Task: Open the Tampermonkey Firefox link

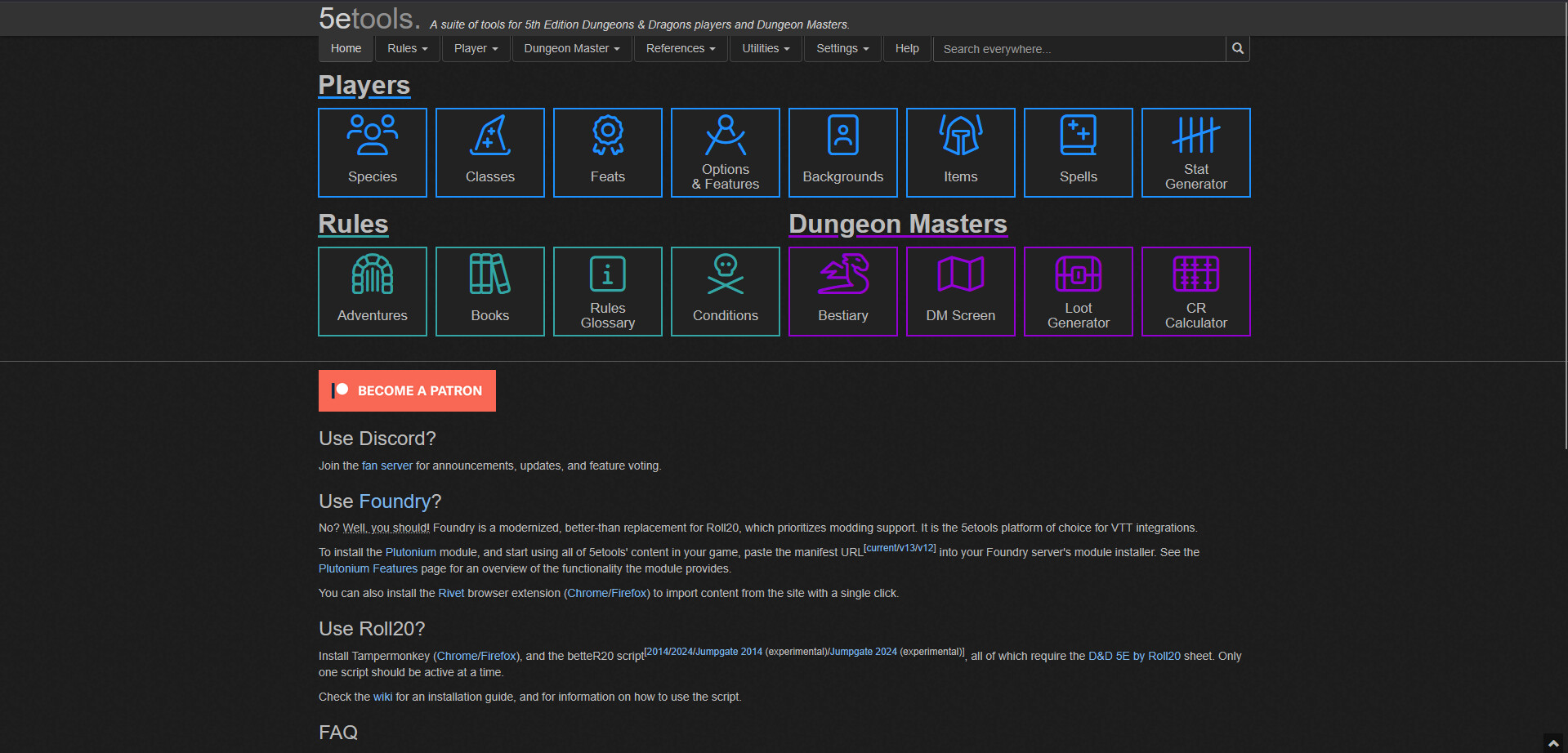Action: (x=498, y=656)
